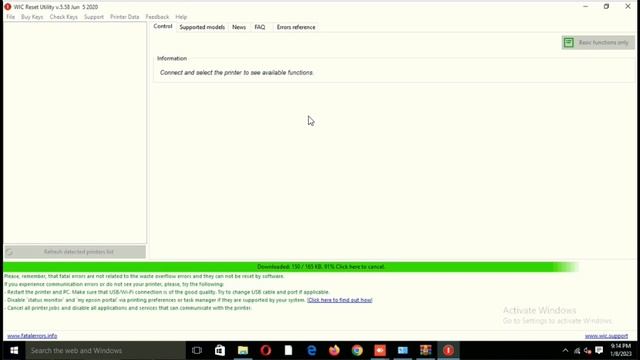Open the Feedback menu
This screenshot has height=360, width=640.
pos(157,17)
